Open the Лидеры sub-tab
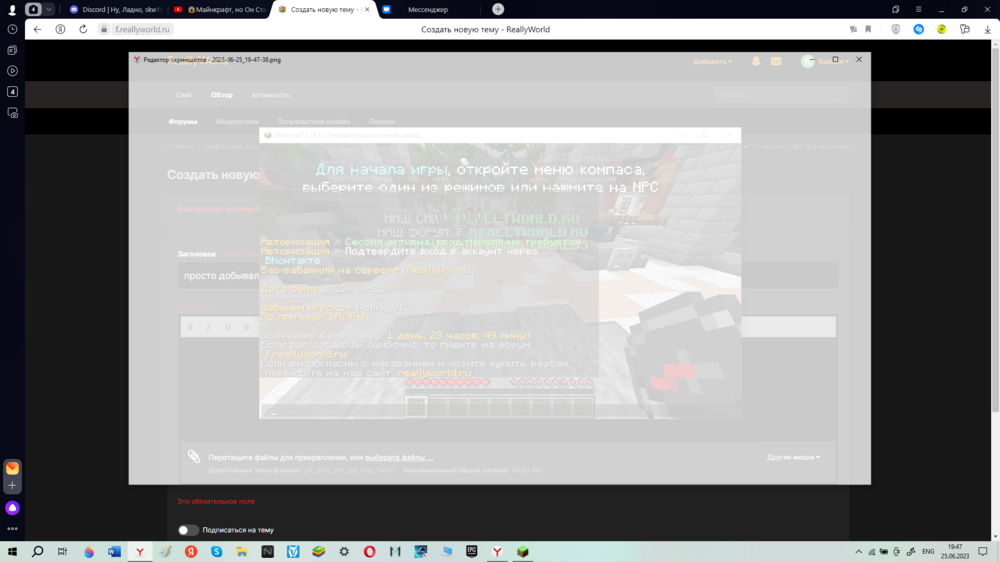The height and width of the screenshot is (562, 1000). (381, 121)
